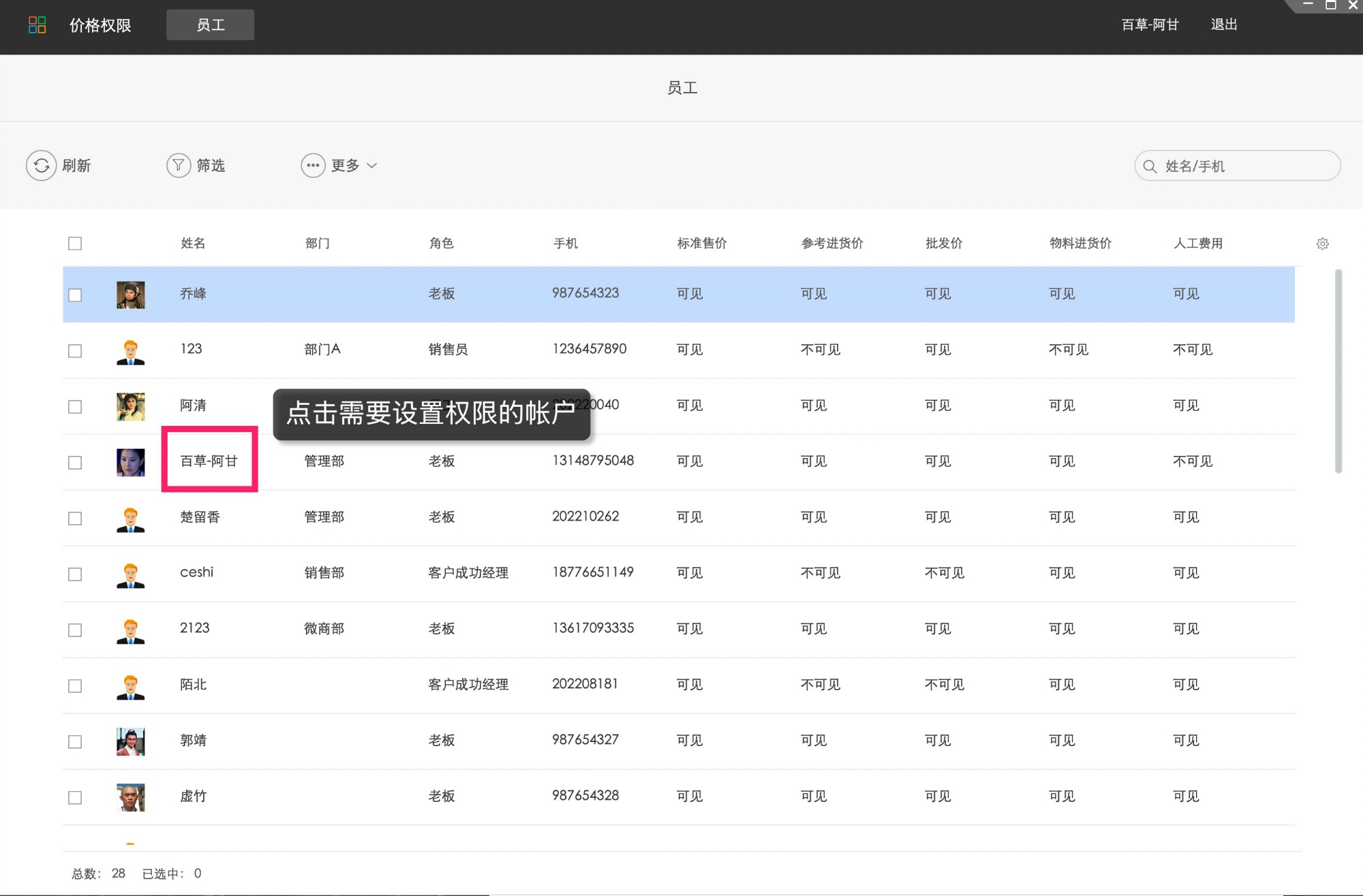The width and height of the screenshot is (1363, 896).
Task: Click the vertical table scrollbar
Action: click(x=1338, y=371)
